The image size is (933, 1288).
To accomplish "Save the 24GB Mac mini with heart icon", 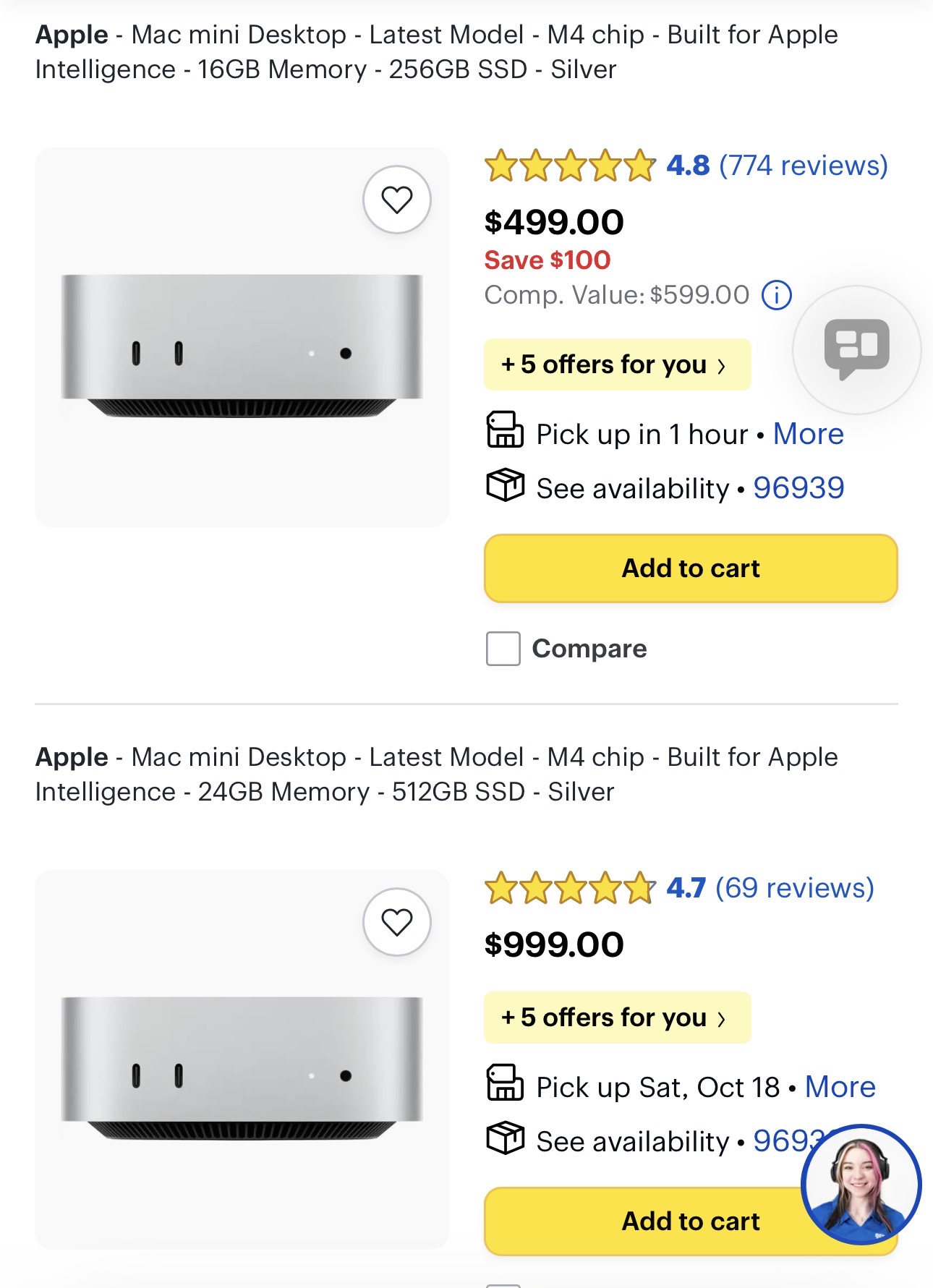I will click(x=396, y=922).
